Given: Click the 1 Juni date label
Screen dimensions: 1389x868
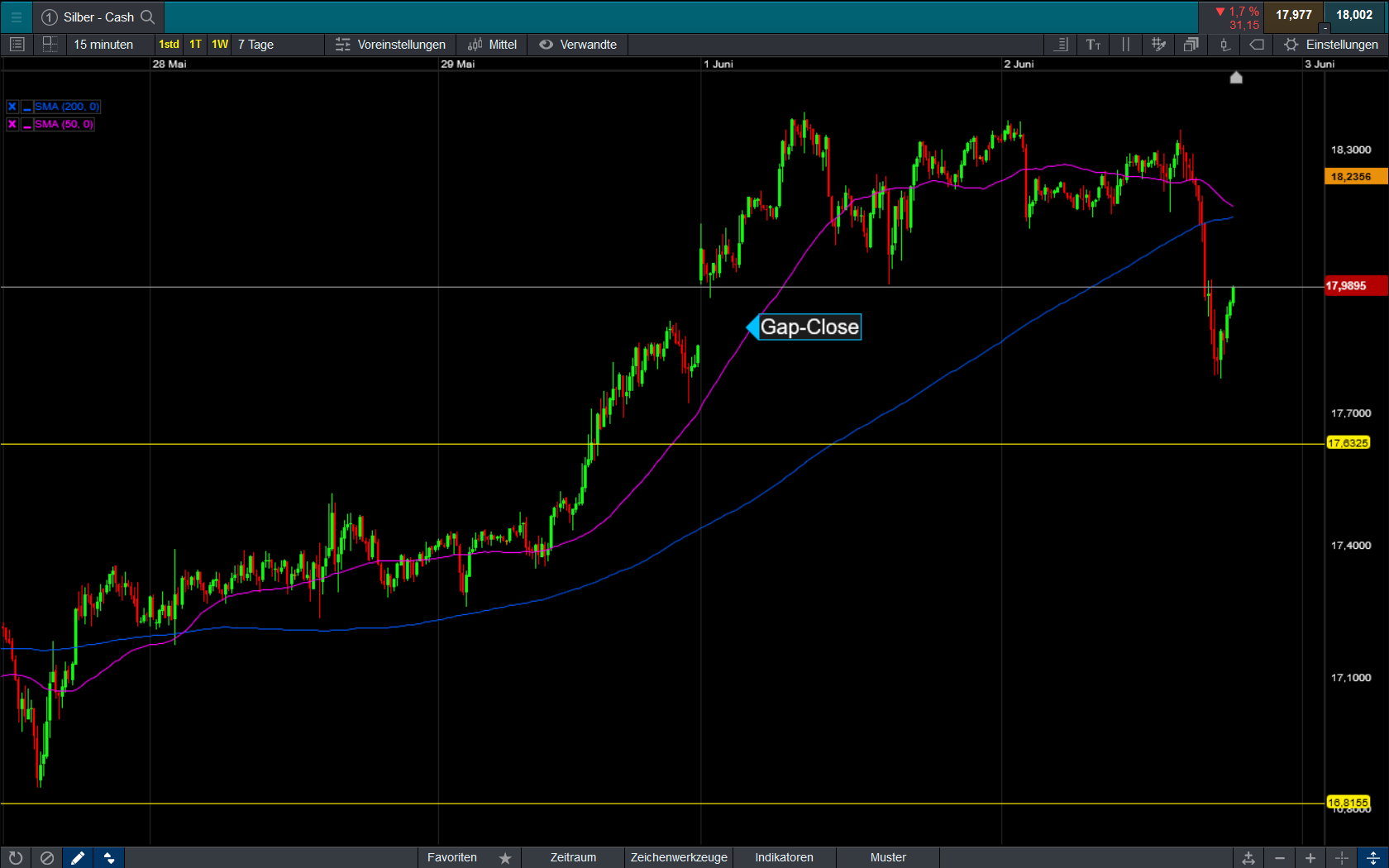Looking at the screenshot, I should point(718,64).
